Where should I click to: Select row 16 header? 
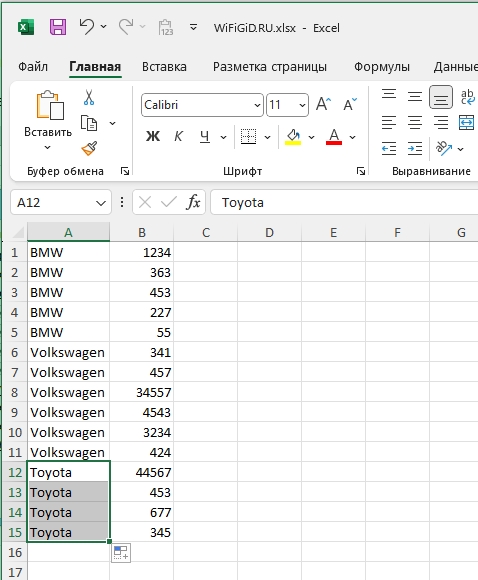coord(14,552)
